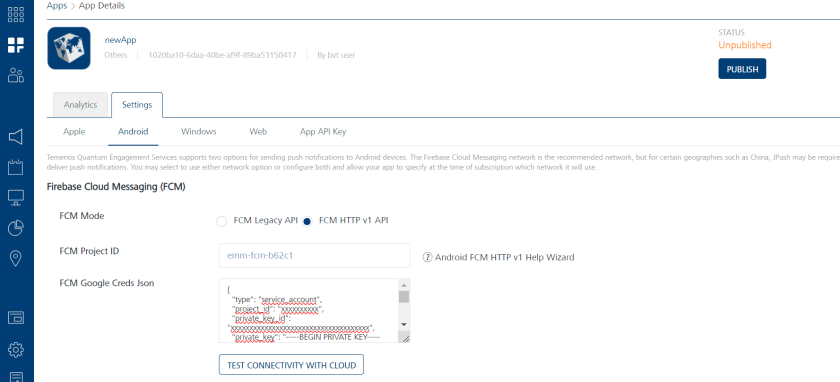Click the Firebase Cloud Messaging (FCM) heading
This screenshot has height=382, width=840.
(116, 187)
